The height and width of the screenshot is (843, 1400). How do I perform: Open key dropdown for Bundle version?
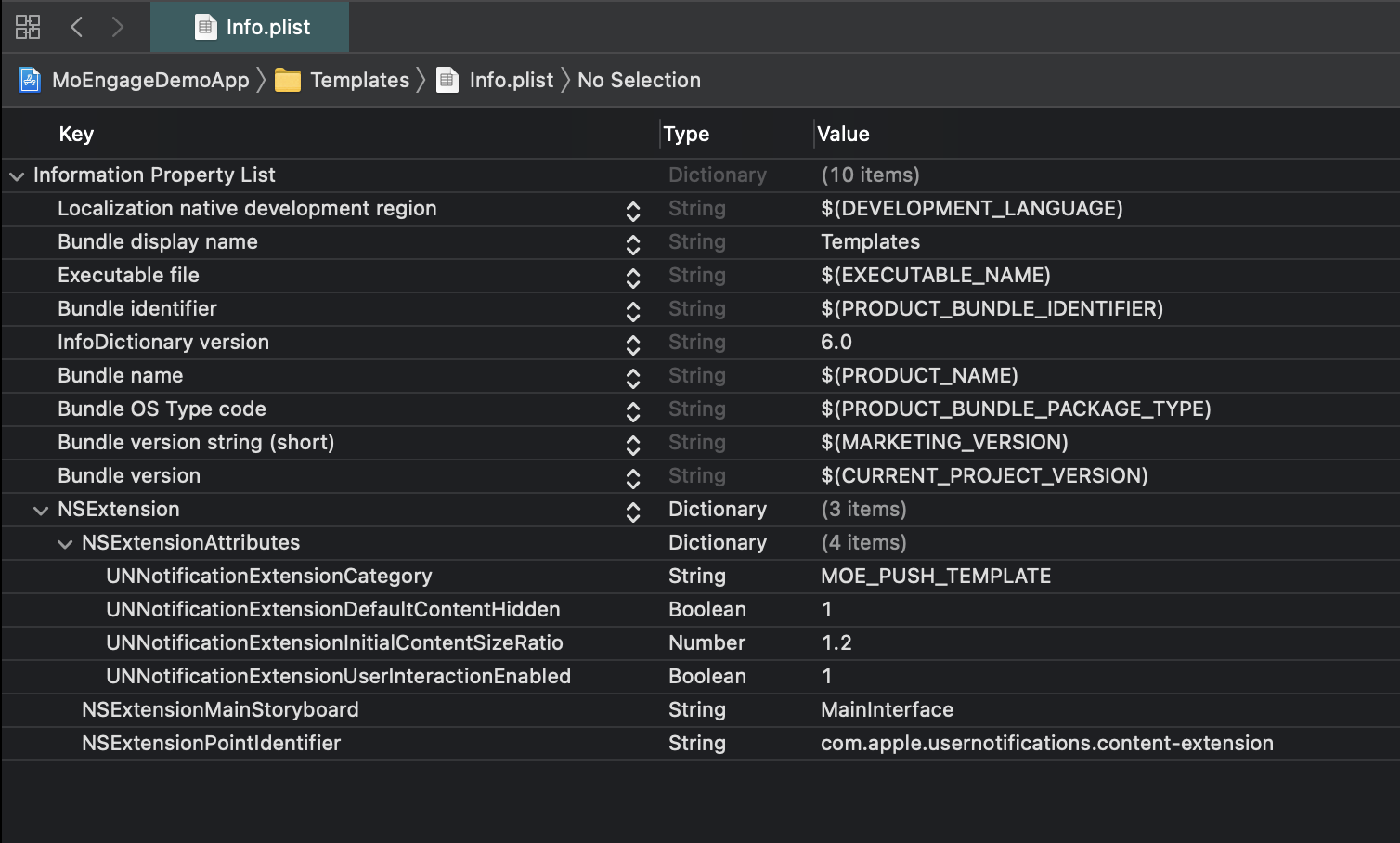point(632,476)
